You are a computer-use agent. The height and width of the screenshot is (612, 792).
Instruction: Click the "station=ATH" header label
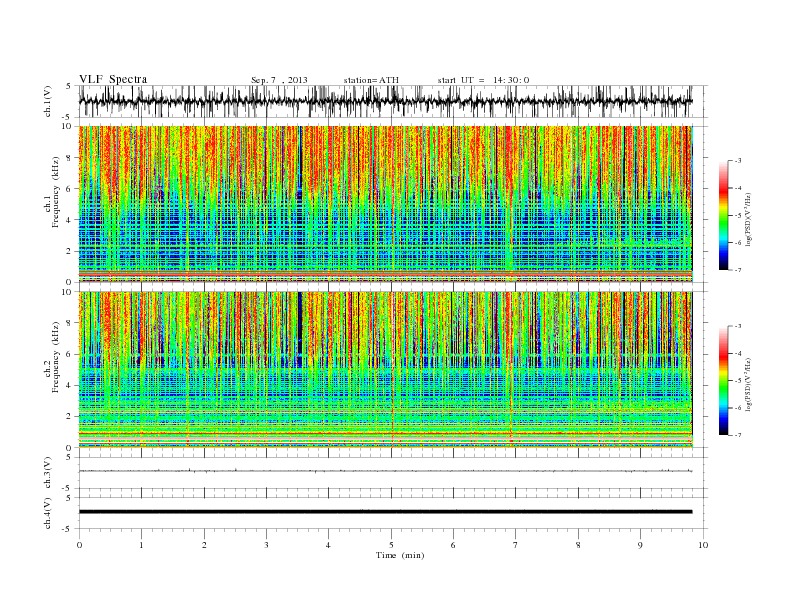[x=371, y=80]
